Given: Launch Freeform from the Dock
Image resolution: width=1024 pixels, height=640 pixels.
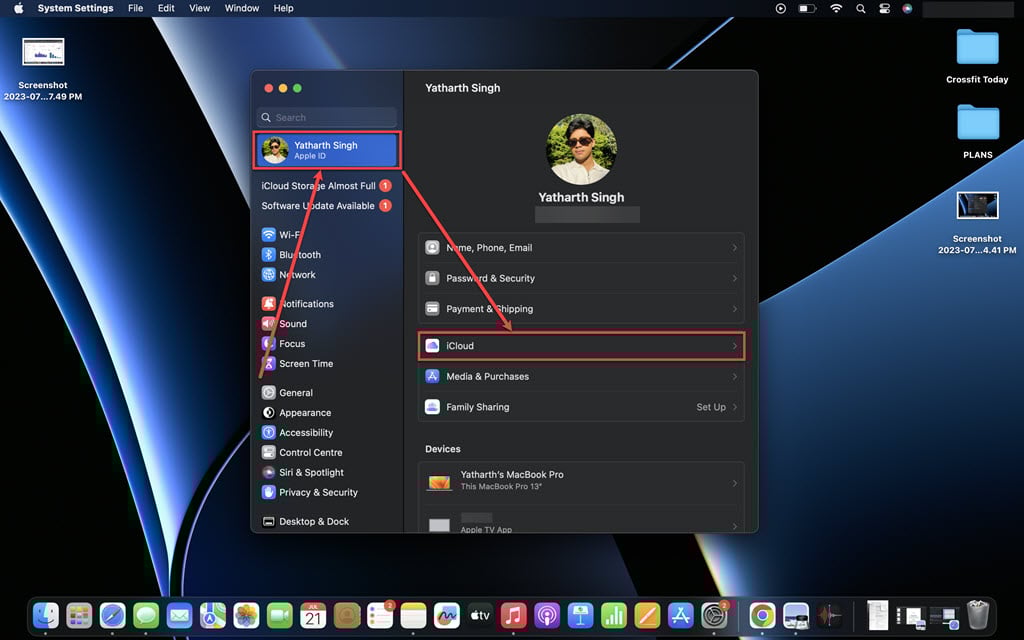Looking at the screenshot, I should (447, 615).
